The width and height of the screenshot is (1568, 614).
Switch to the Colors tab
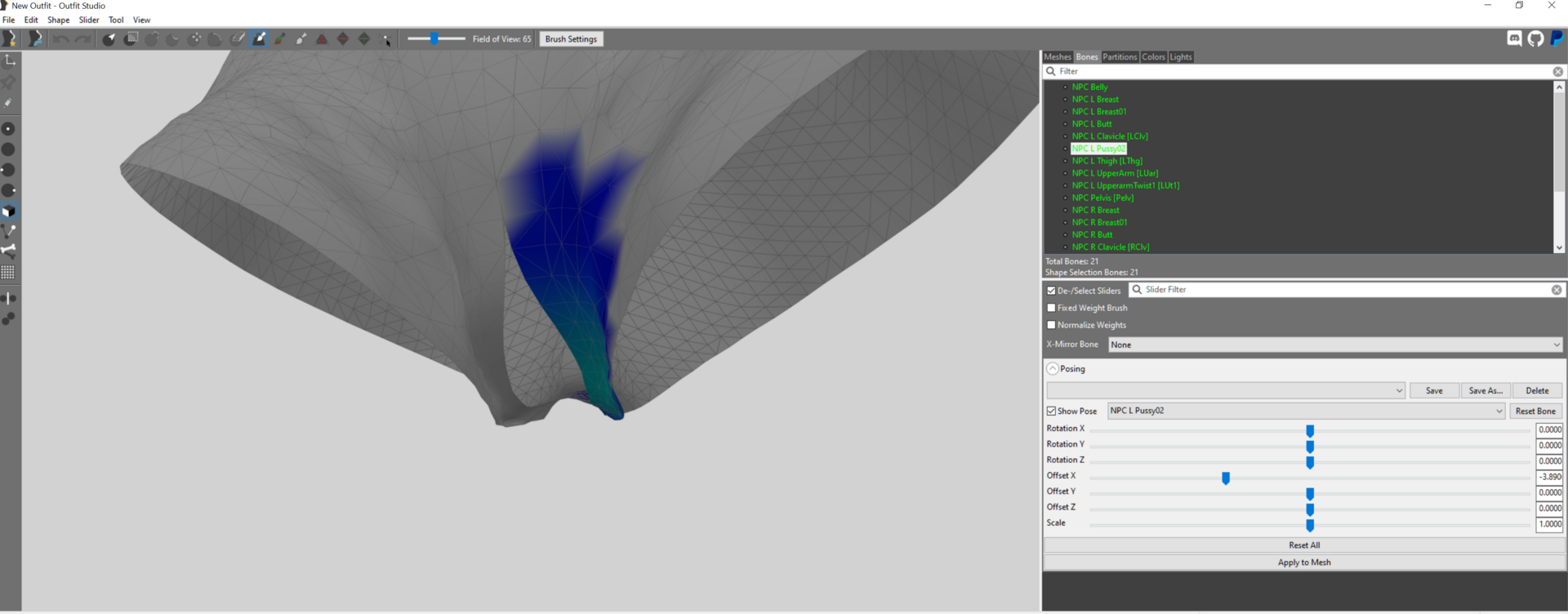point(1153,56)
